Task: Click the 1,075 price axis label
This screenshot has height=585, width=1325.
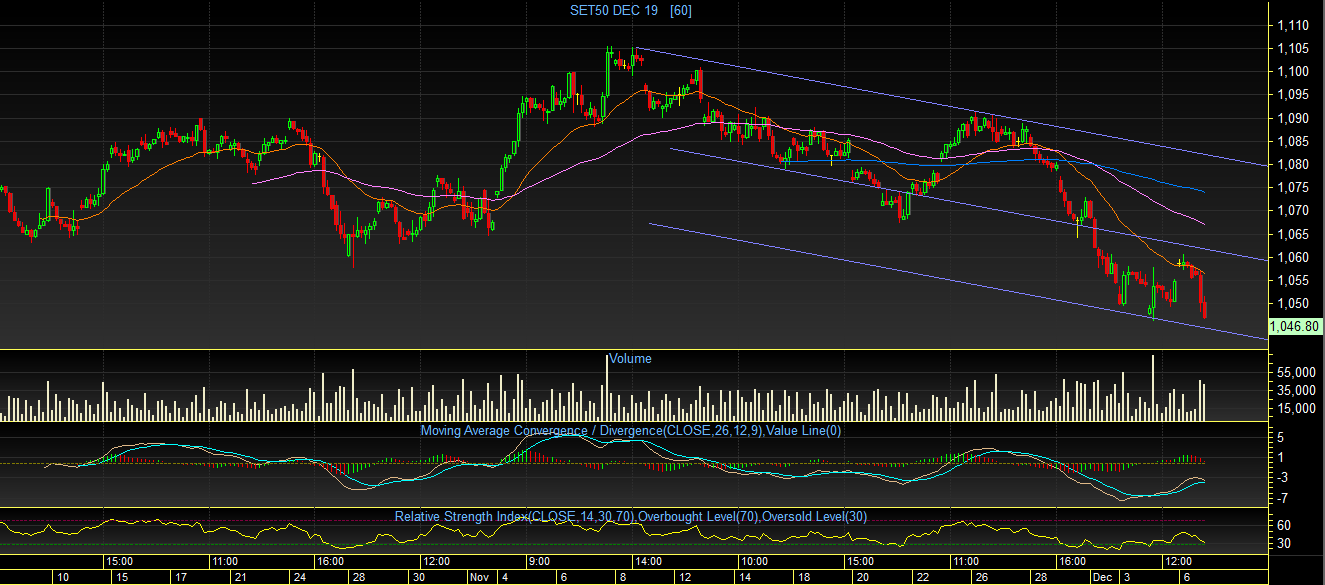Action: coord(1293,187)
